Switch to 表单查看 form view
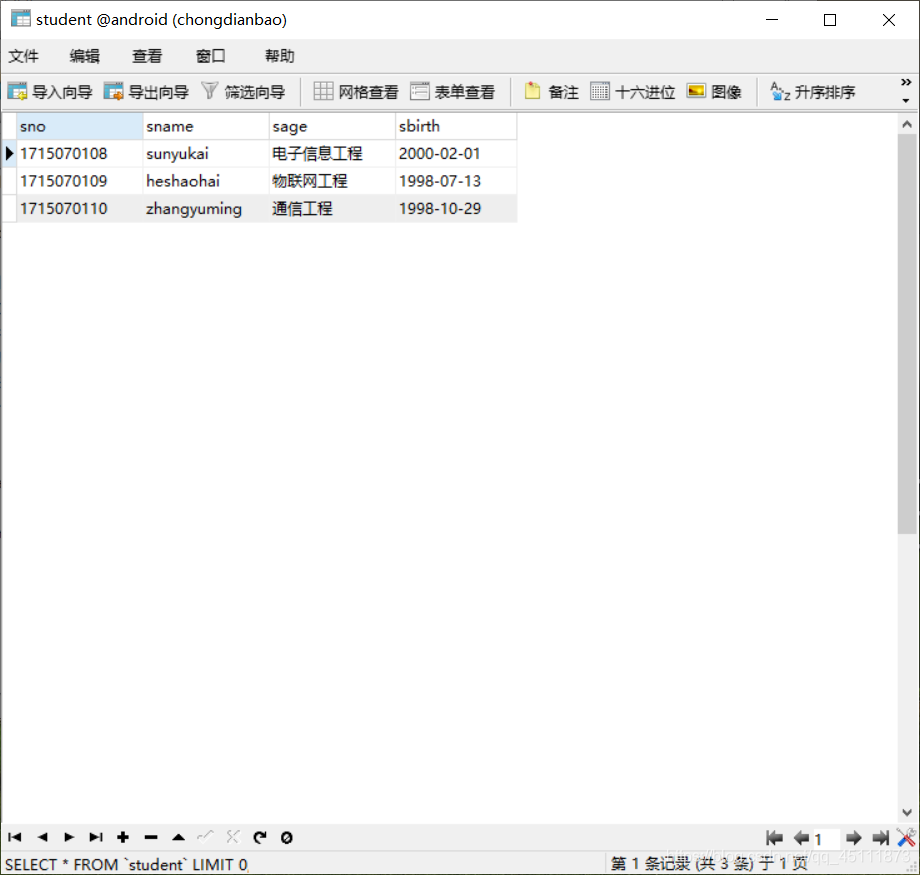The width and height of the screenshot is (920, 875). click(452, 92)
